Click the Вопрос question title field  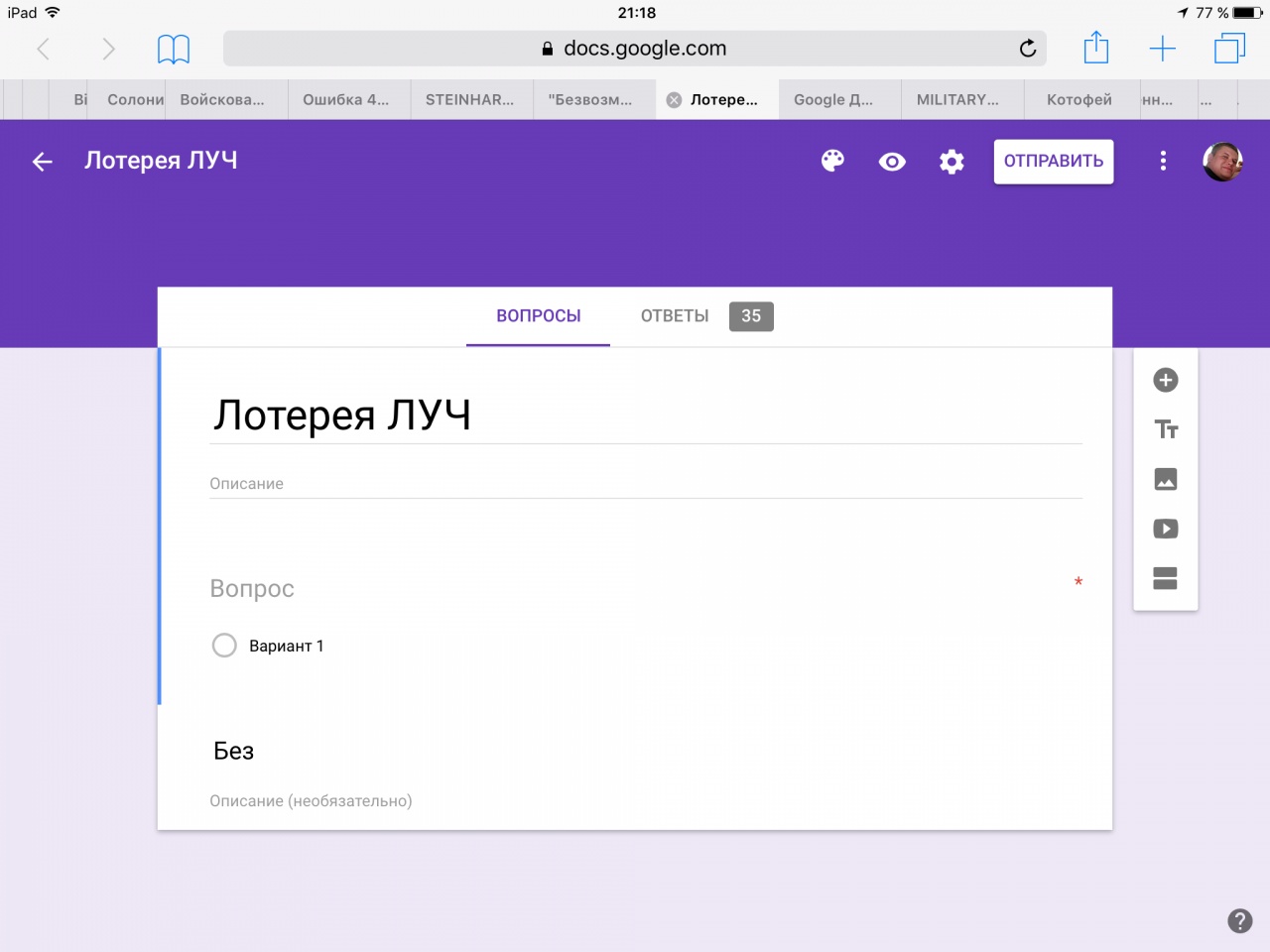(x=635, y=589)
